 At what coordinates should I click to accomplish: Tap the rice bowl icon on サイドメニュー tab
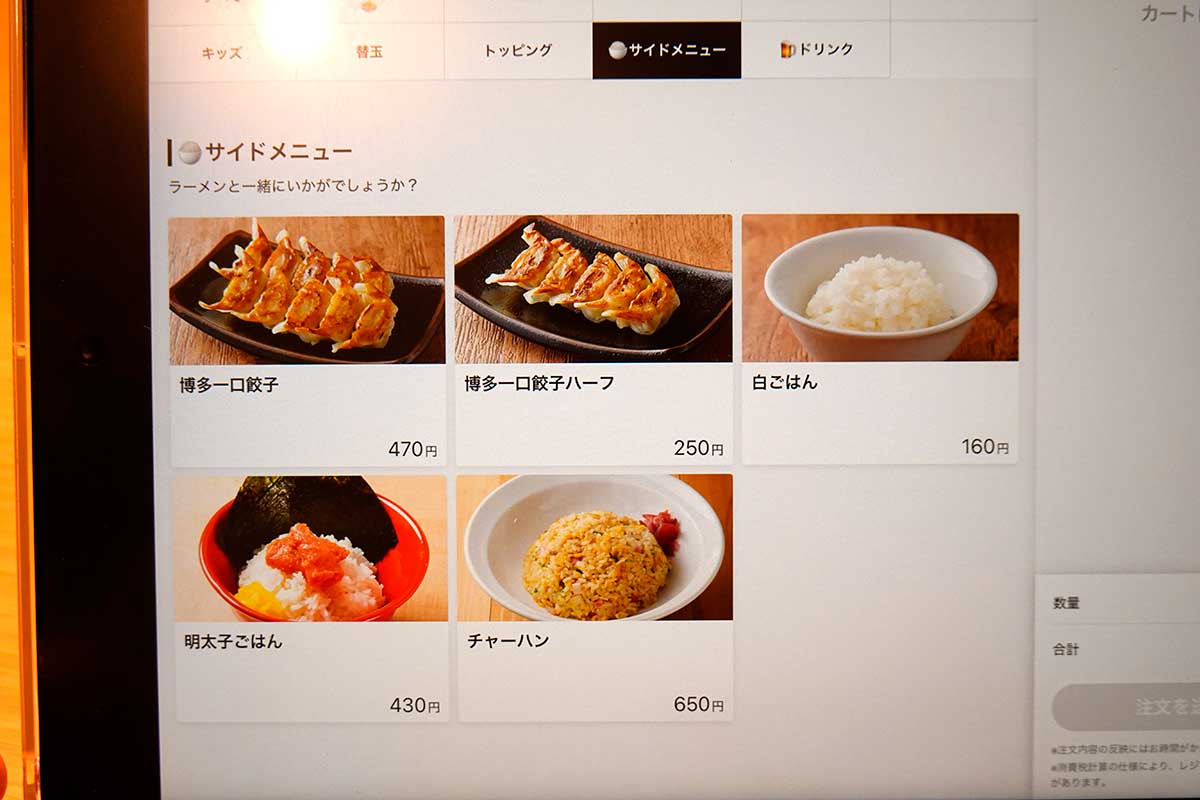[x=617, y=50]
